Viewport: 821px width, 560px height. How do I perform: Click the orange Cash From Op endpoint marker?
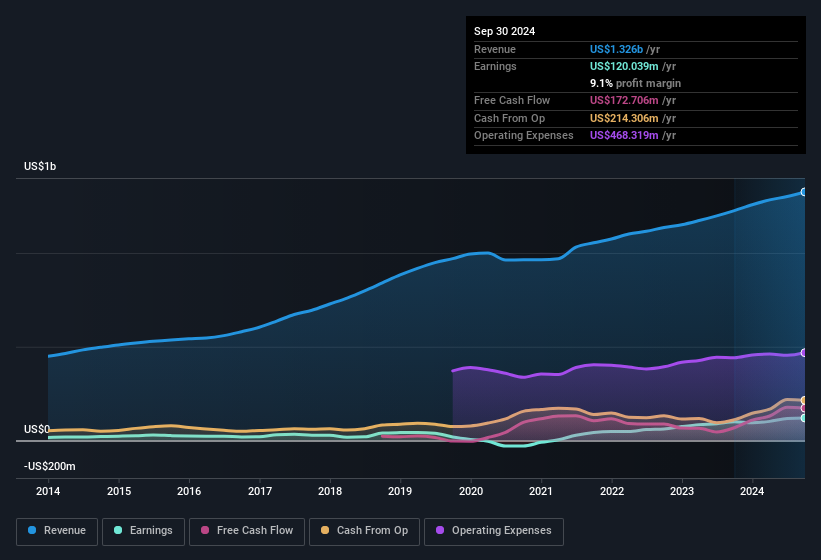pyautogui.click(x=804, y=400)
